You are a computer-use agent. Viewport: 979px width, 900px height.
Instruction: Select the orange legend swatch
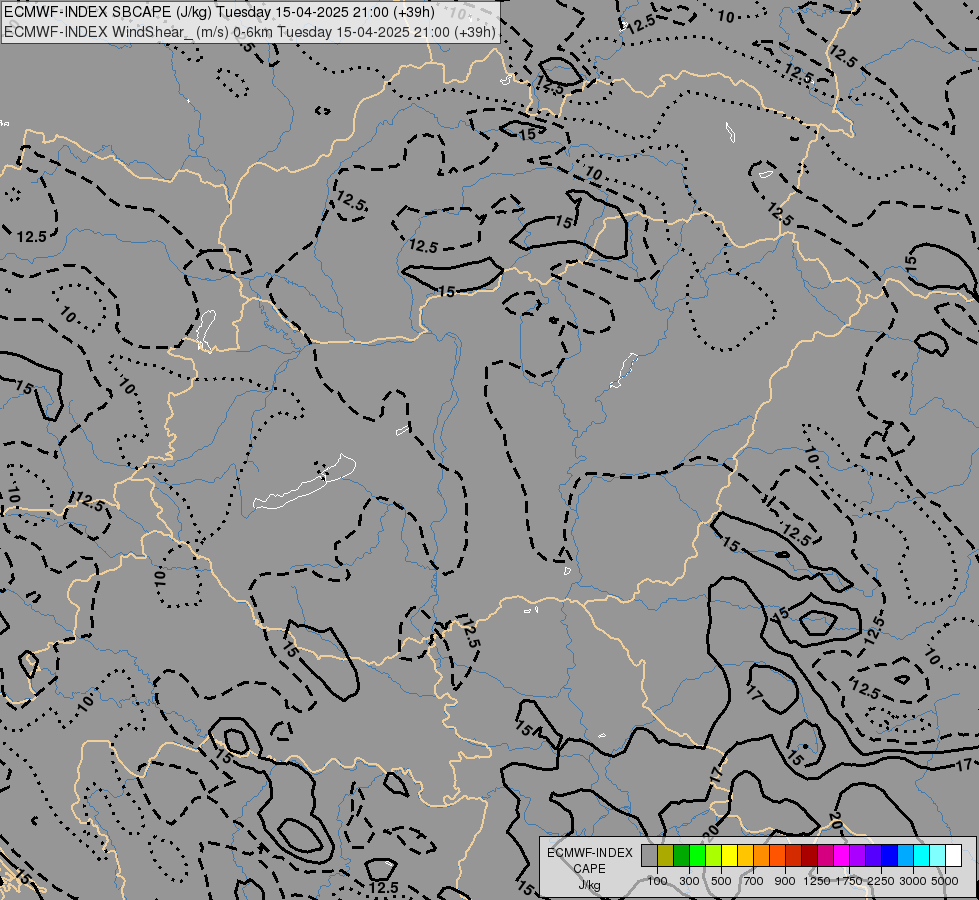pyautogui.click(x=761, y=856)
